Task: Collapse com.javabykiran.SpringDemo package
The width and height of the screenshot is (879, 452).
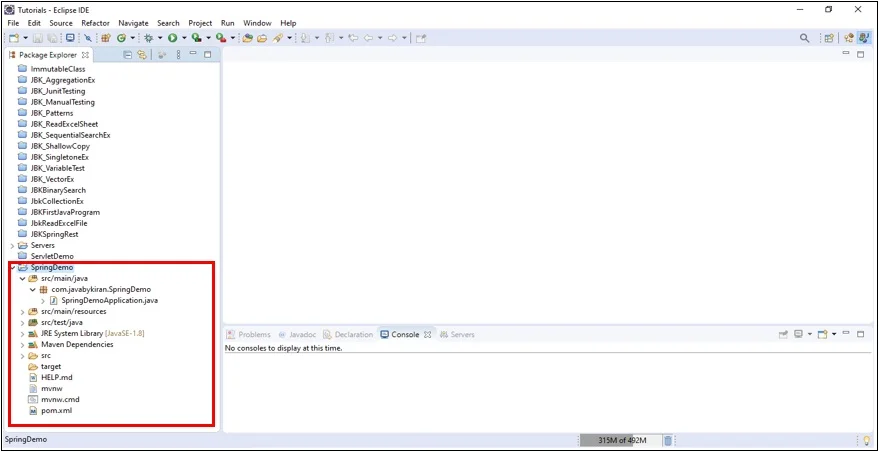Action: click(x=33, y=289)
